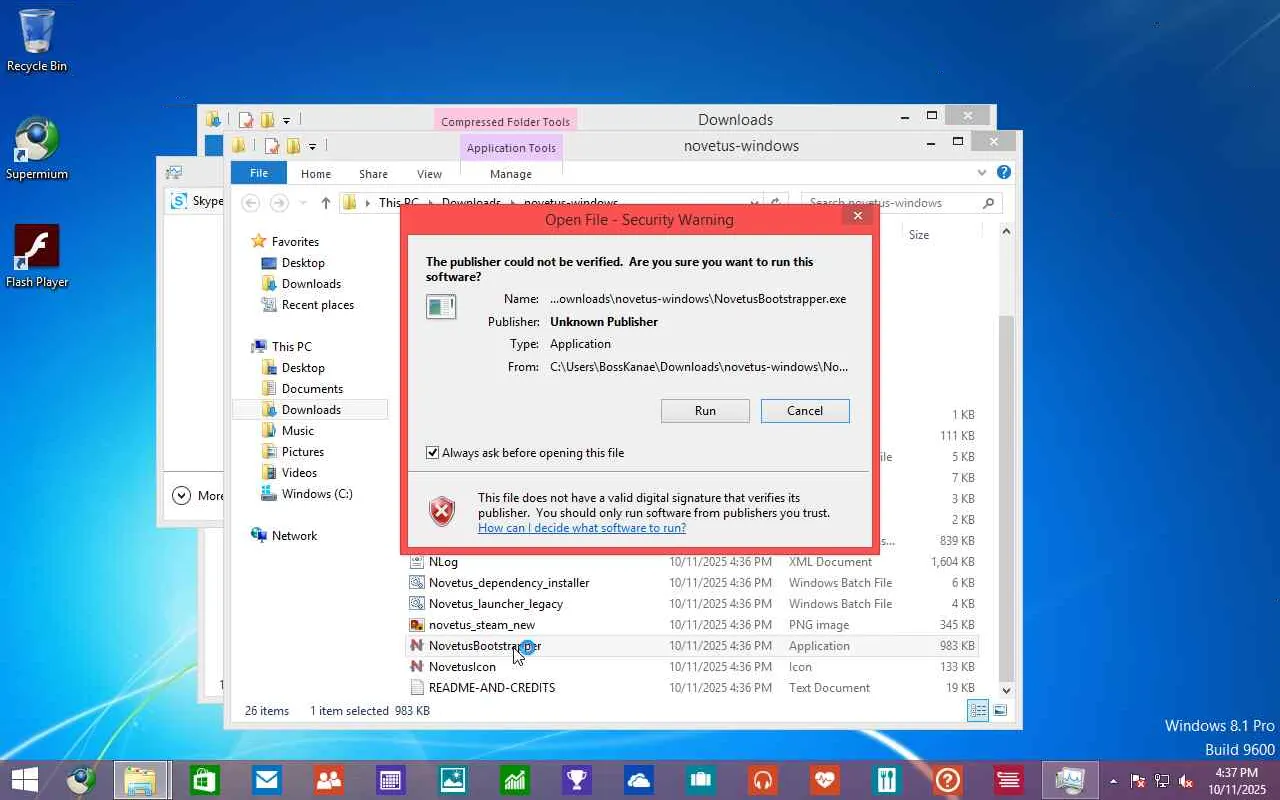1280x800 pixels.
Task: Open Supermium from the taskbar
Action: point(82,779)
